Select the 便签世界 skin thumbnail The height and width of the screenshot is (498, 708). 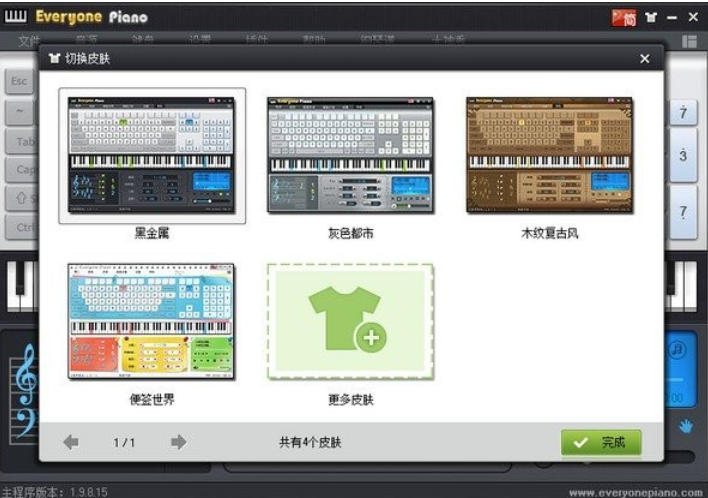click(152, 321)
